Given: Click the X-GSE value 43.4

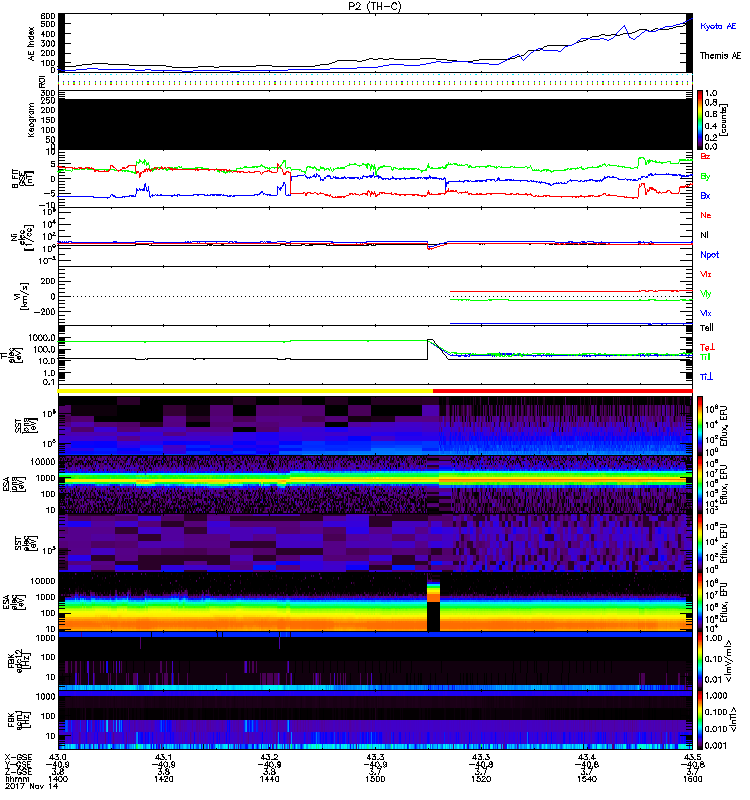Looking at the screenshot, I should point(587,757).
